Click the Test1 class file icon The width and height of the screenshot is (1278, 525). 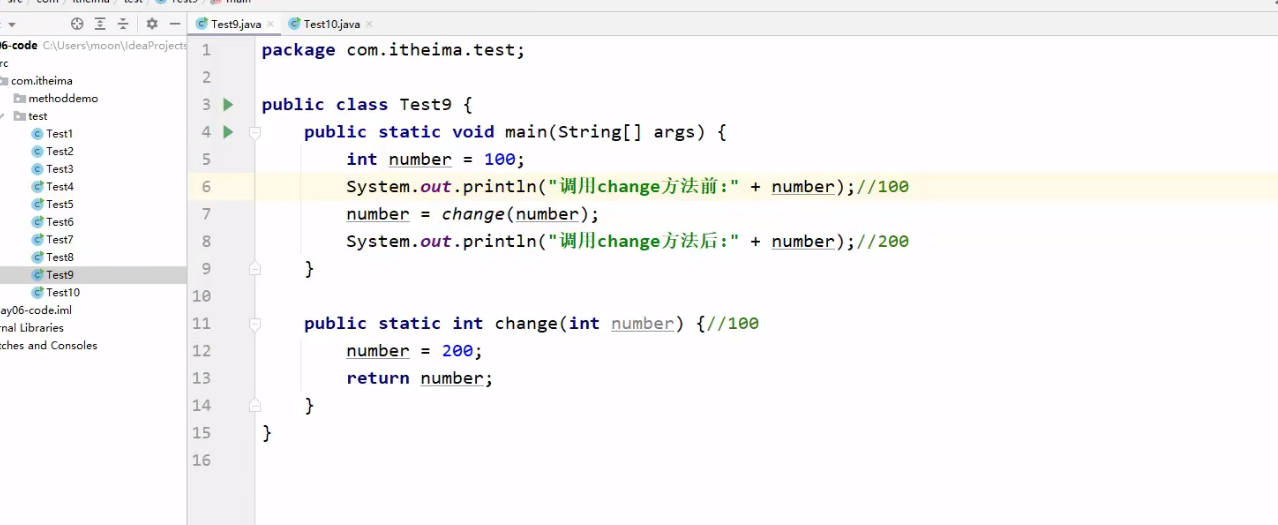click(x=37, y=134)
